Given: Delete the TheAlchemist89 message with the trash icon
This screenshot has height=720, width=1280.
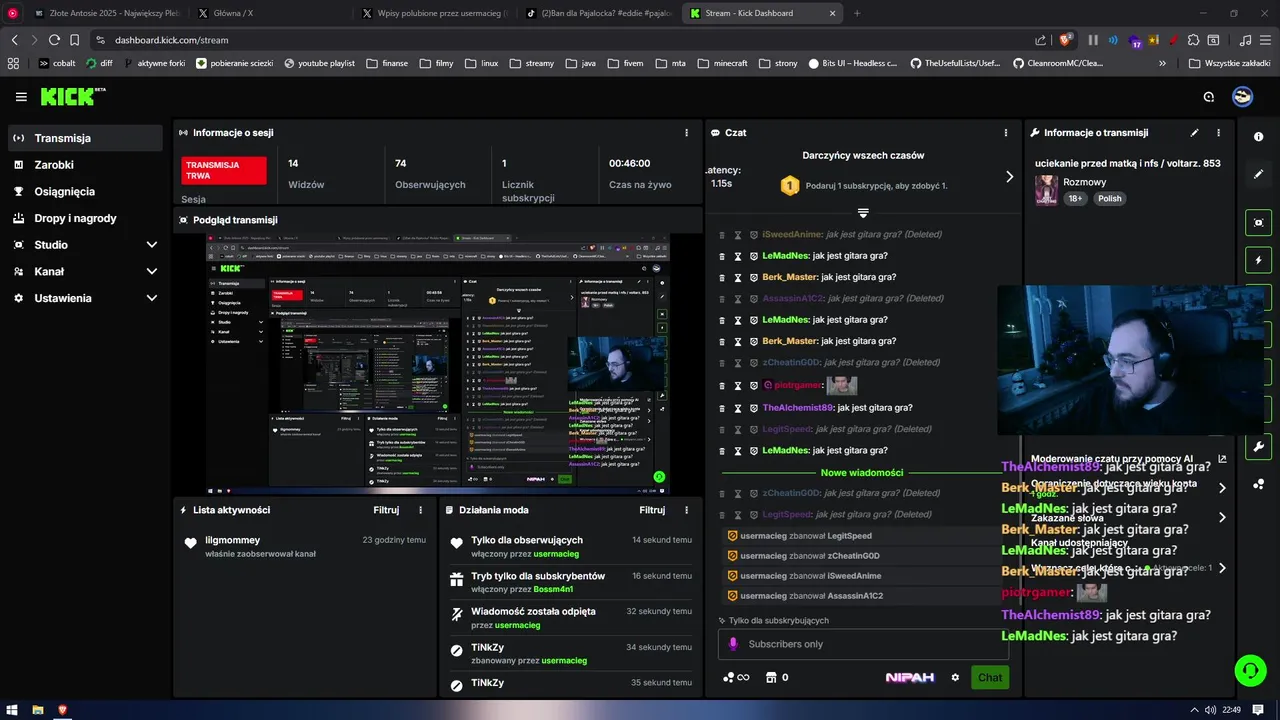Looking at the screenshot, I should pos(722,408).
